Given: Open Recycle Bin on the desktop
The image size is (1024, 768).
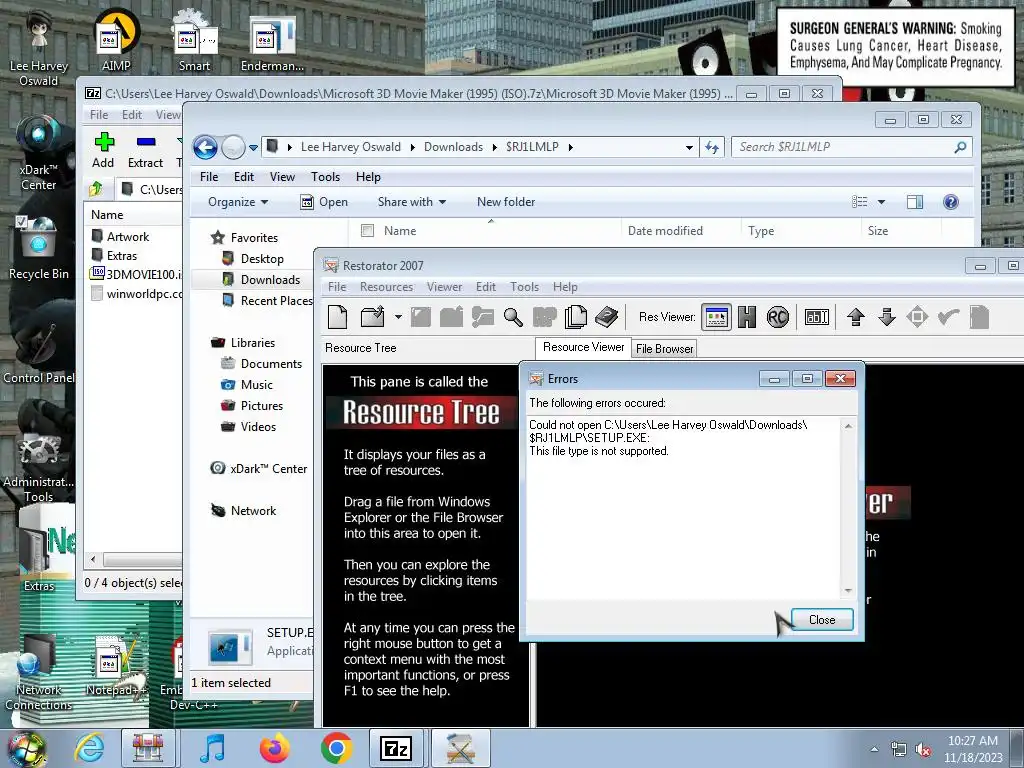Looking at the screenshot, I should (x=39, y=248).
